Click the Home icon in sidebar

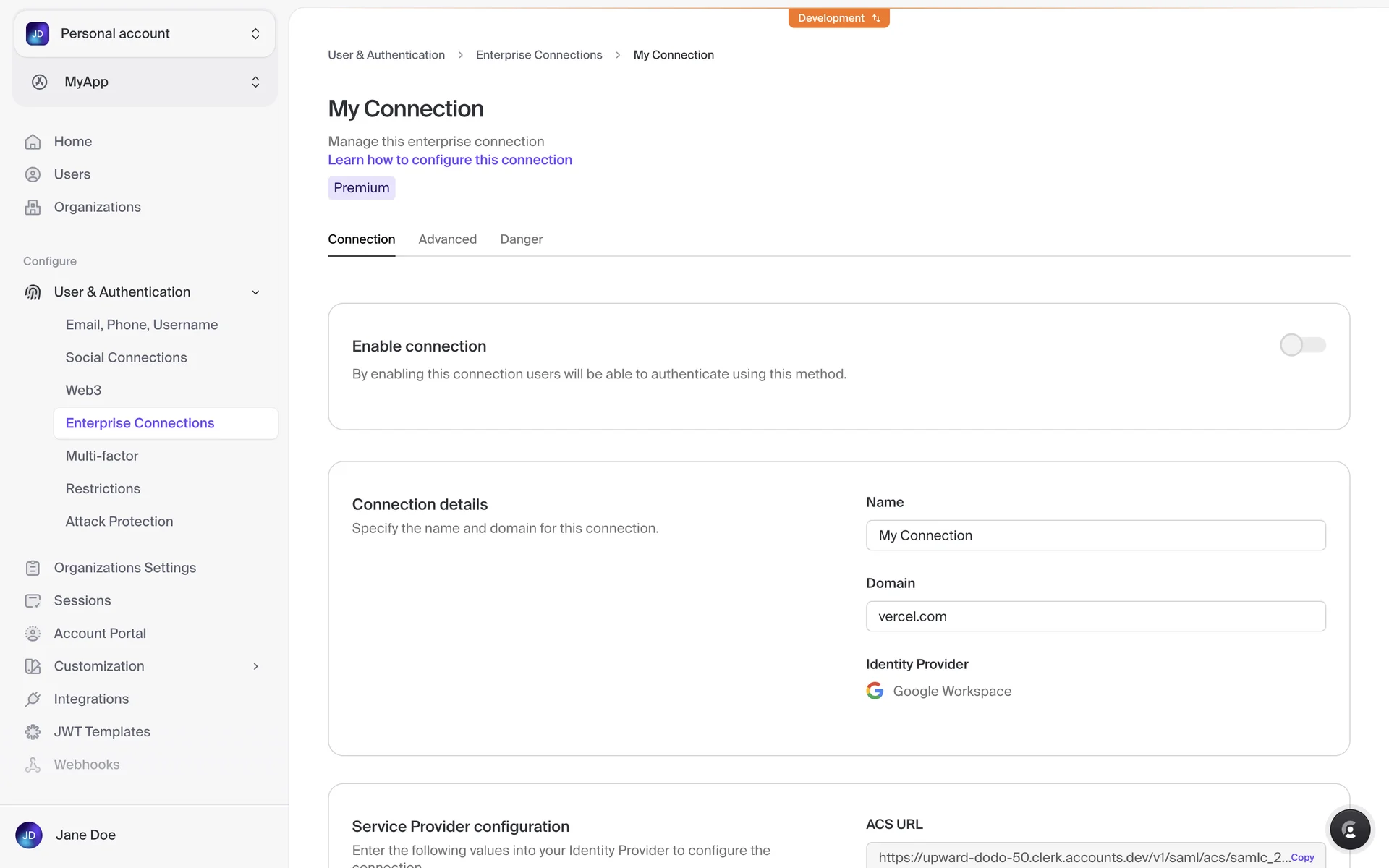tap(33, 142)
